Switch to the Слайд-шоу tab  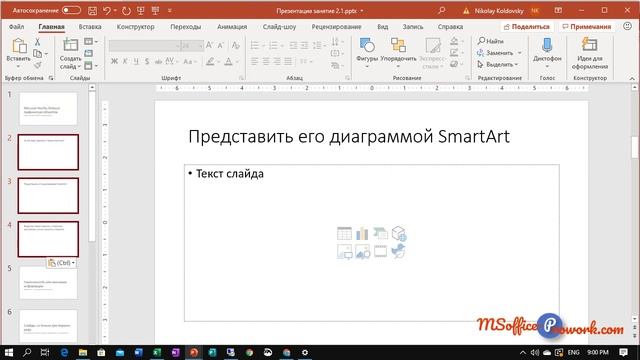click(279, 27)
